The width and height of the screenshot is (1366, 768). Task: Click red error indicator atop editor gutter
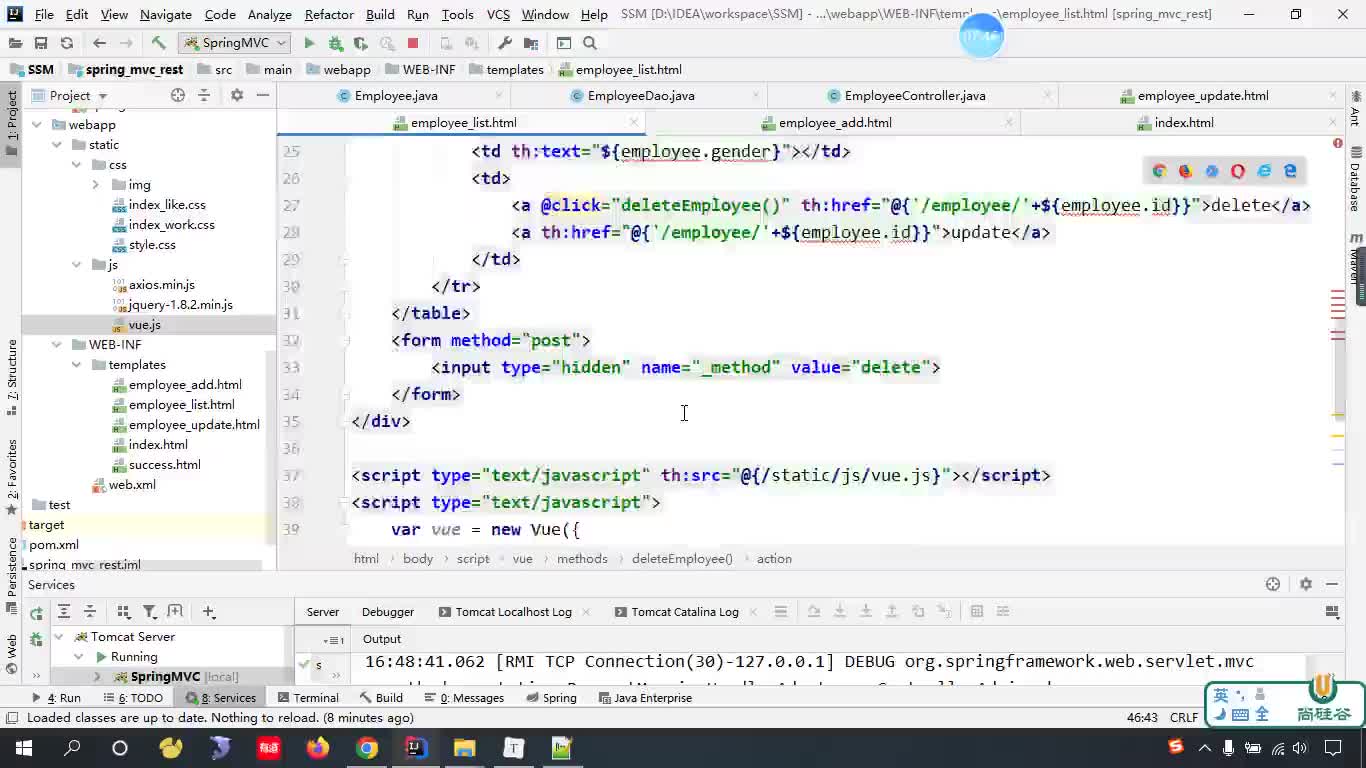(1338, 144)
